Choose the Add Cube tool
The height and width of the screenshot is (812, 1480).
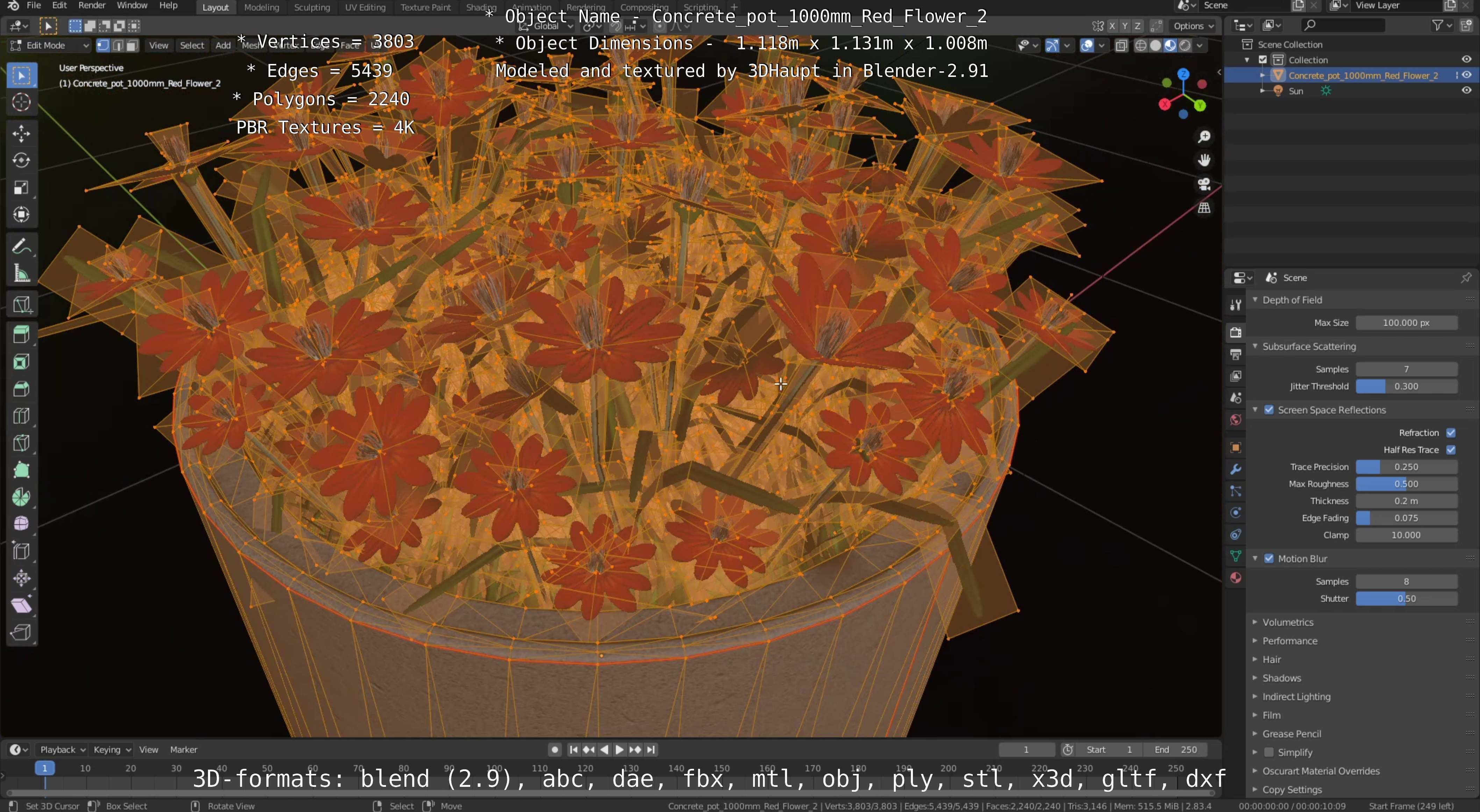21,304
